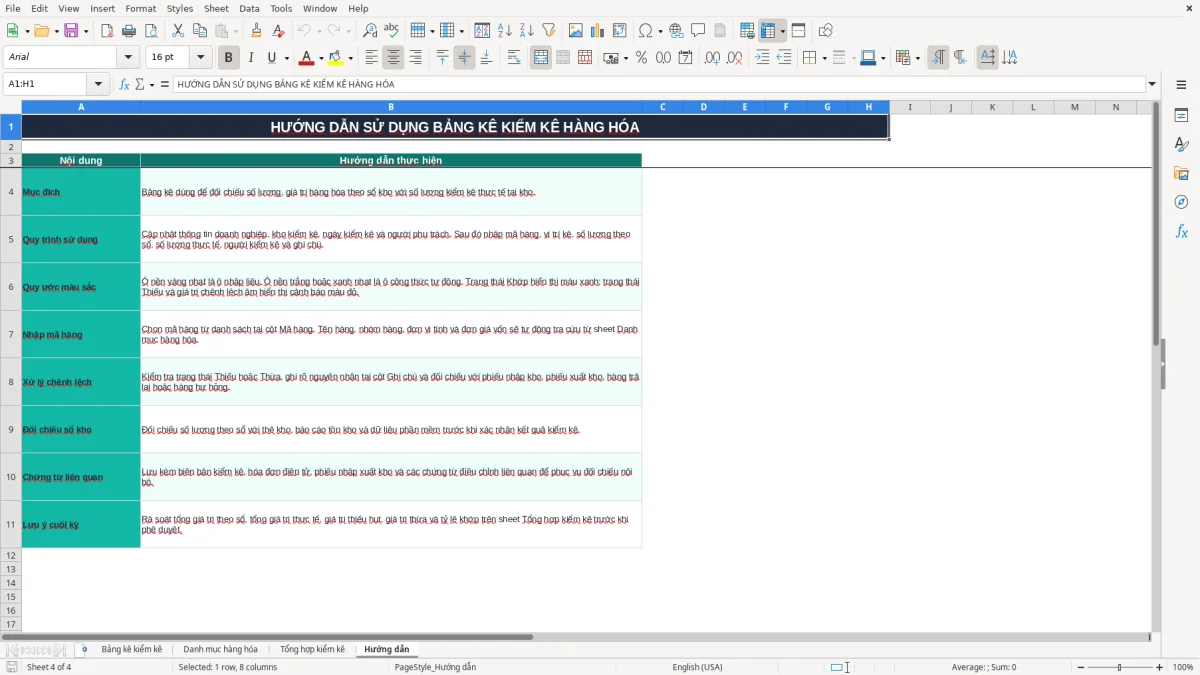Open the Styles menu
This screenshot has height=675, width=1200.
pos(180,8)
